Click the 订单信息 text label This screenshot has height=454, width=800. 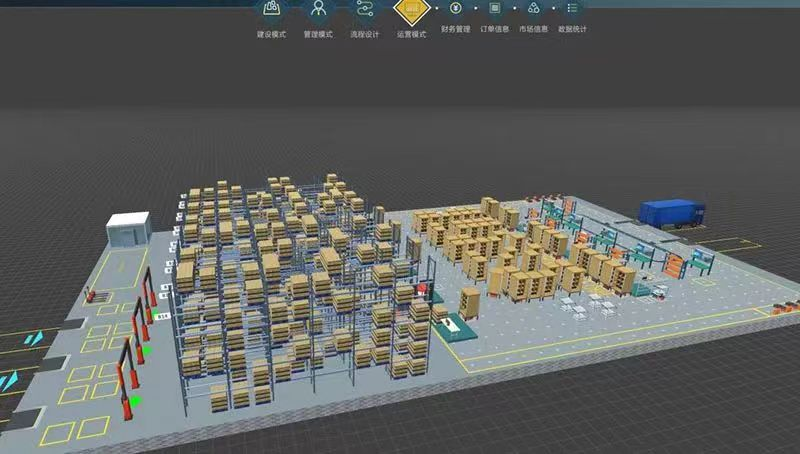click(x=495, y=29)
